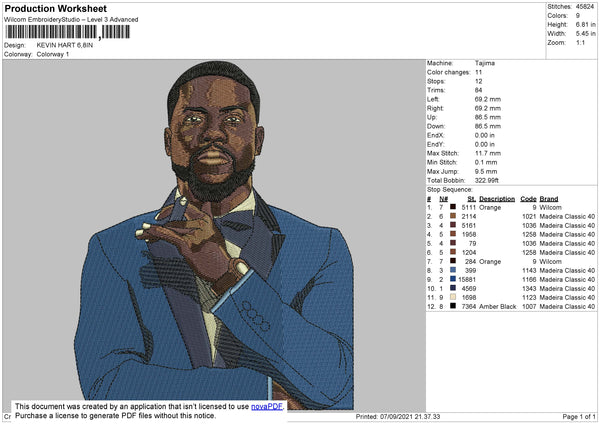
Task: Click the width value '5.45 in'
Action: [x=585, y=34]
